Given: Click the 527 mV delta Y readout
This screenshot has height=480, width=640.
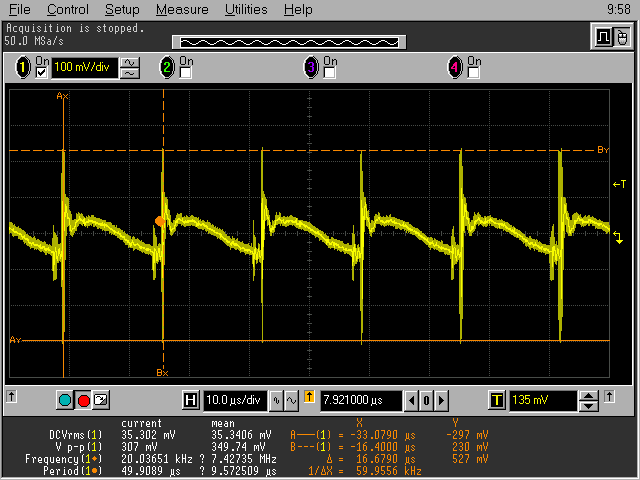Looking at the screenshot, I should click(470, 459).
